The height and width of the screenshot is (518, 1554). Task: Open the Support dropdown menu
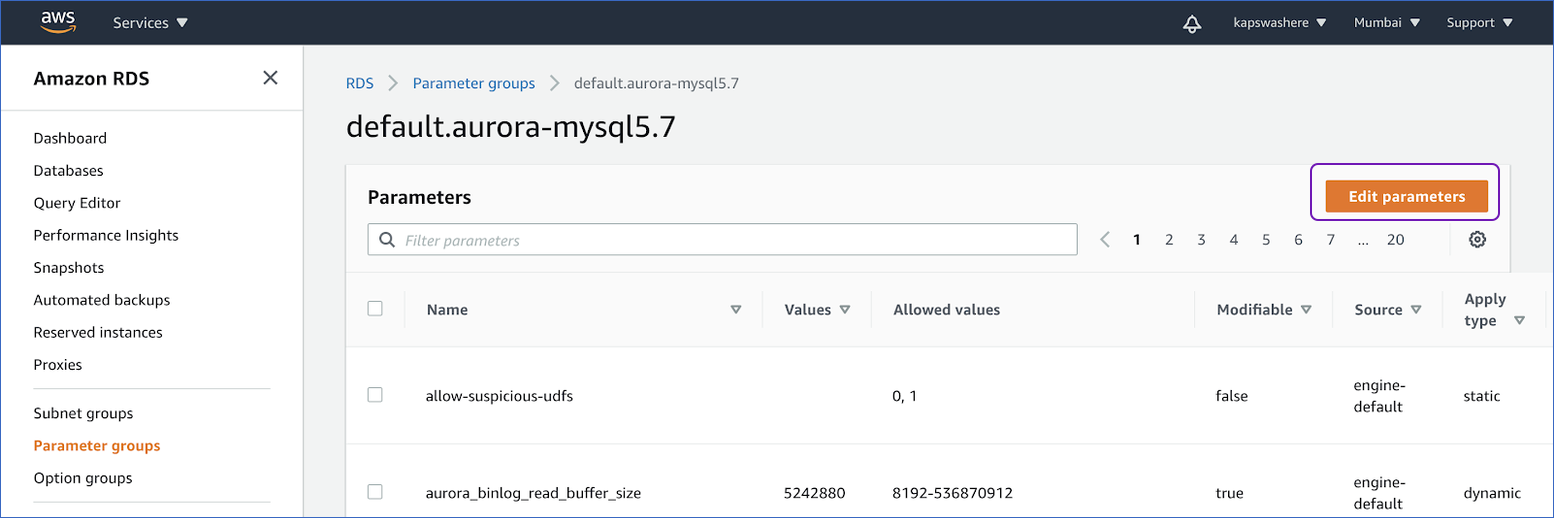1480,22
